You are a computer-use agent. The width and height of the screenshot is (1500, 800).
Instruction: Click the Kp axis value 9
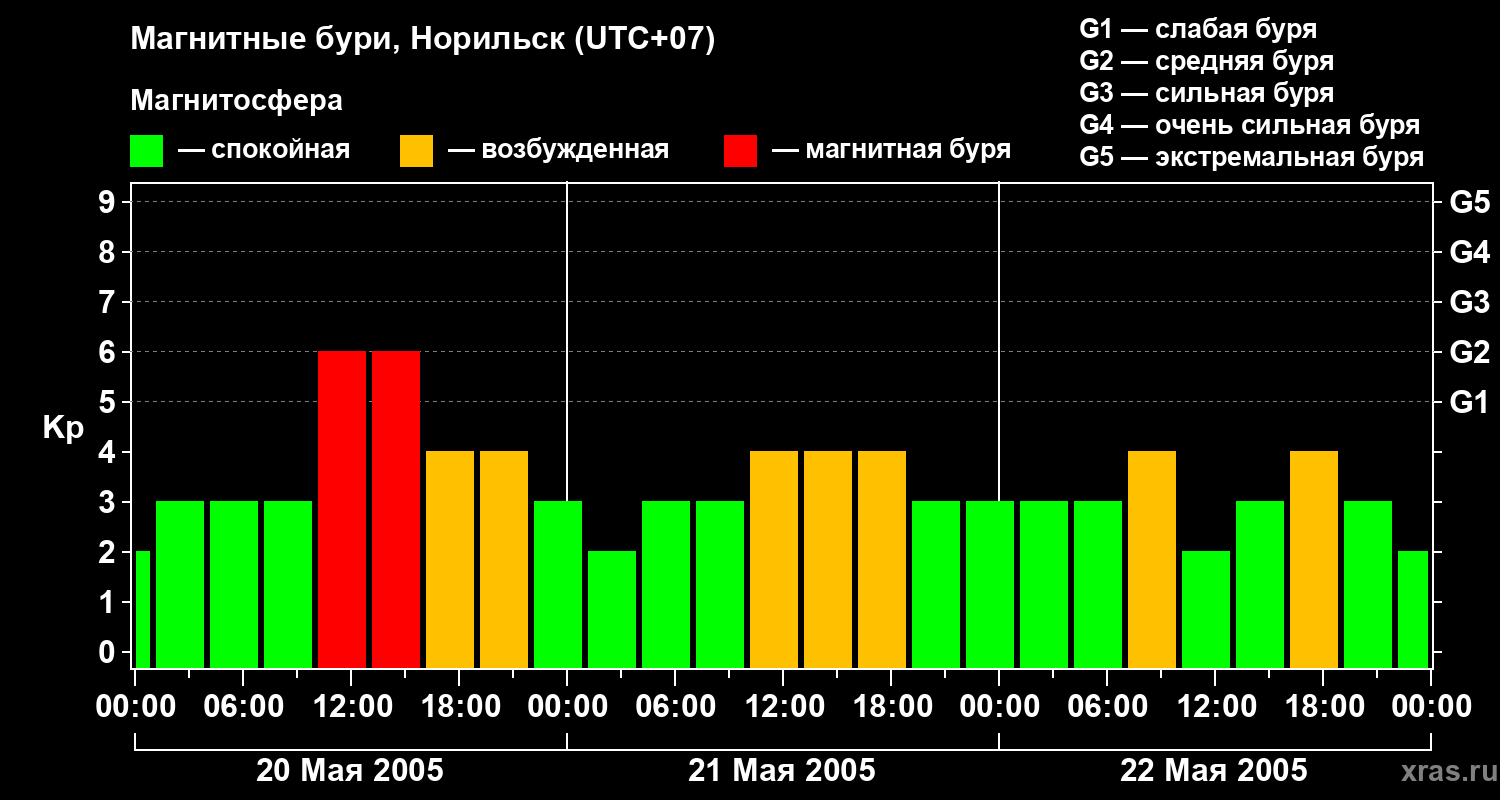[x=109, y=202]
